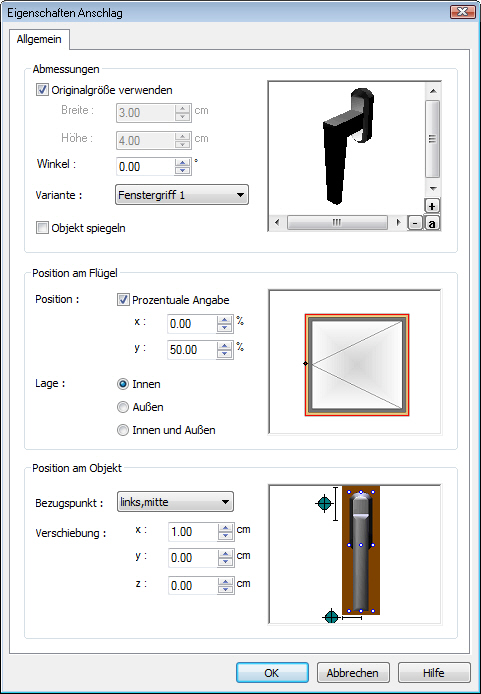The image size is (481, 694).
Task: Click the upper teal crosshair reference marker
Action: pyautogui.click(x=324, y=503)
